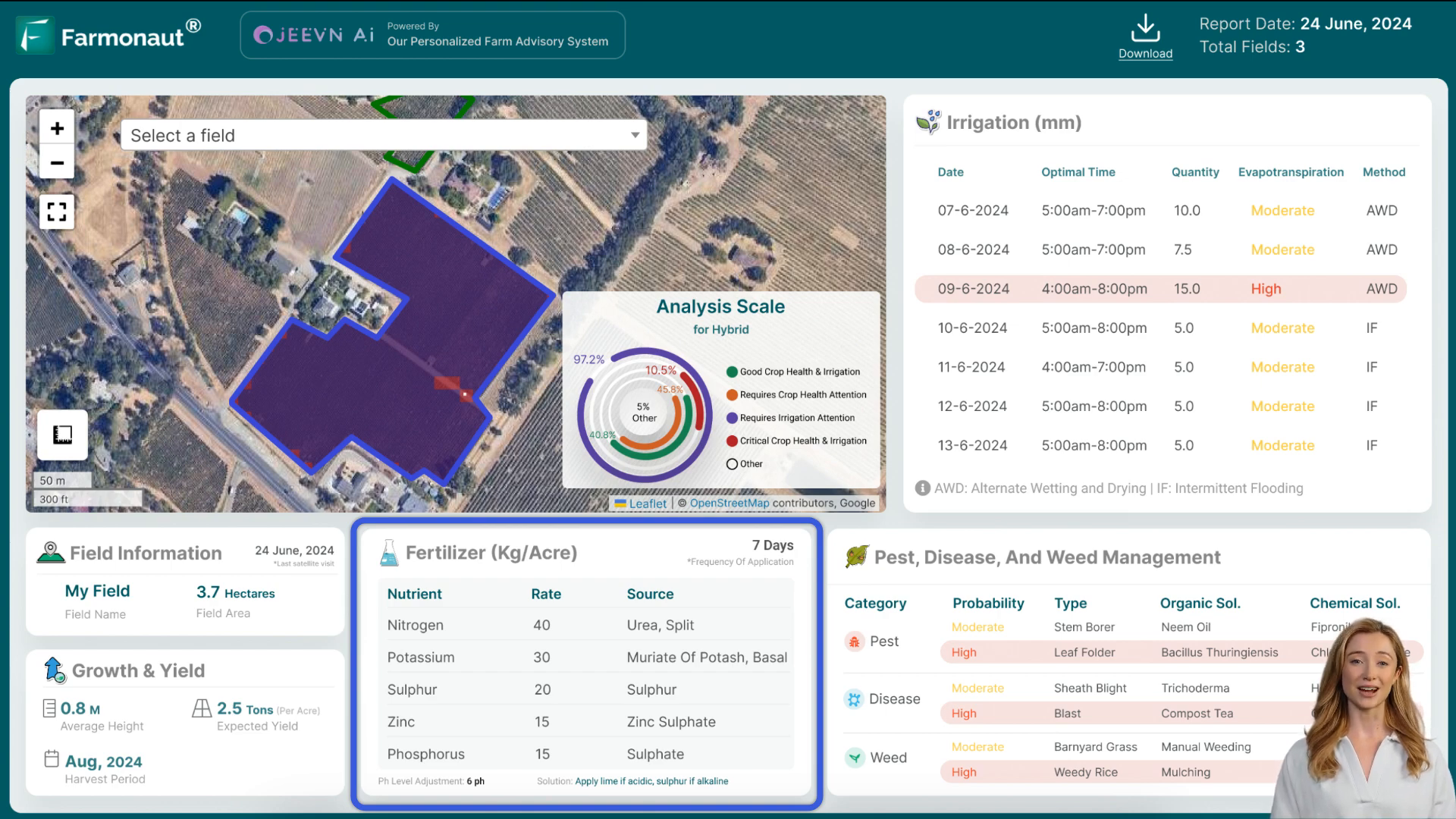This screenshot has width=1456, height=819.
Task: Click the Fertilizer flask/beaker icon
Action: (x=387, y=553)
